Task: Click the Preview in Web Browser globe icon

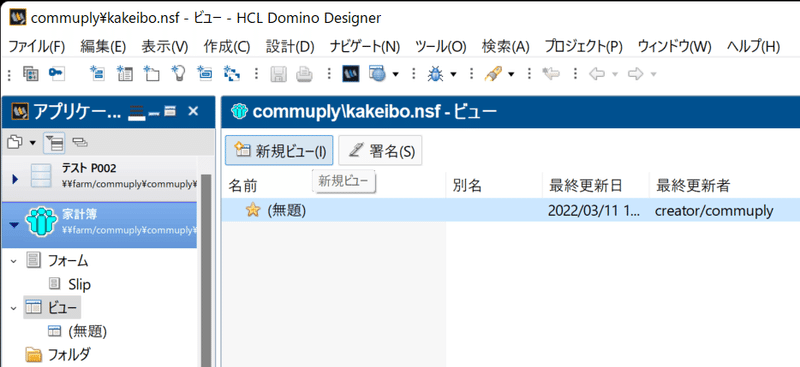Action: (x=378, y=74)
